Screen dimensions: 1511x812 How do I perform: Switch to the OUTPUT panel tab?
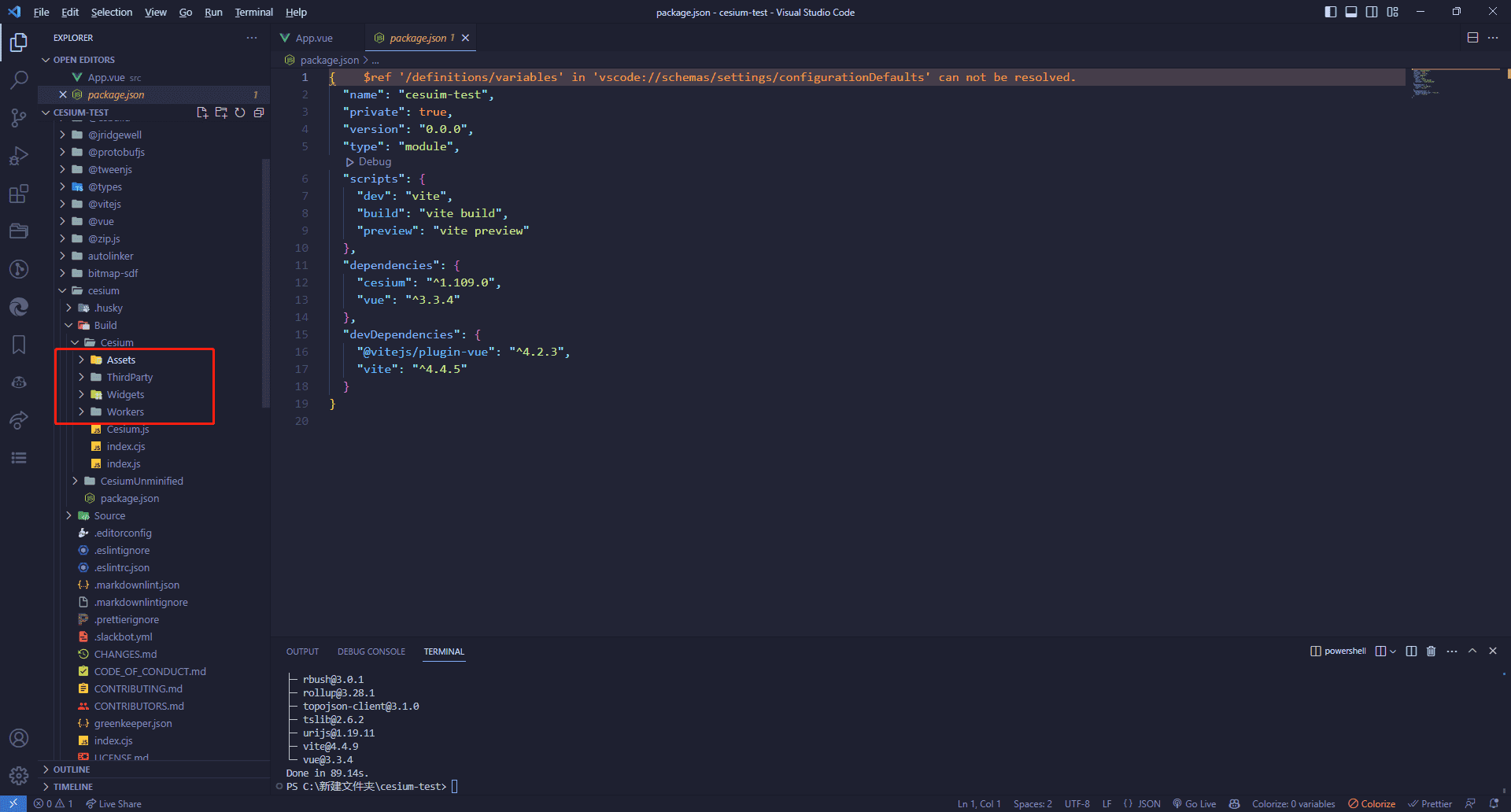[302, 651]
